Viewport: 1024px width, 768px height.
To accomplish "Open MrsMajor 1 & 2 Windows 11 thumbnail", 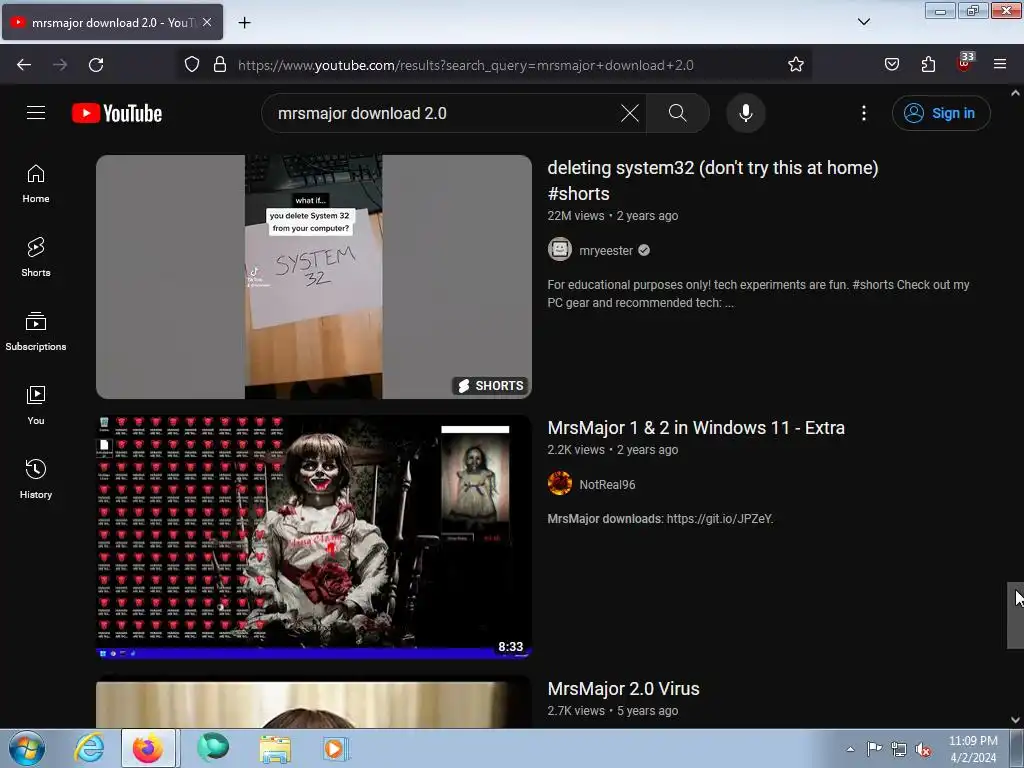I will pos(314,537).
